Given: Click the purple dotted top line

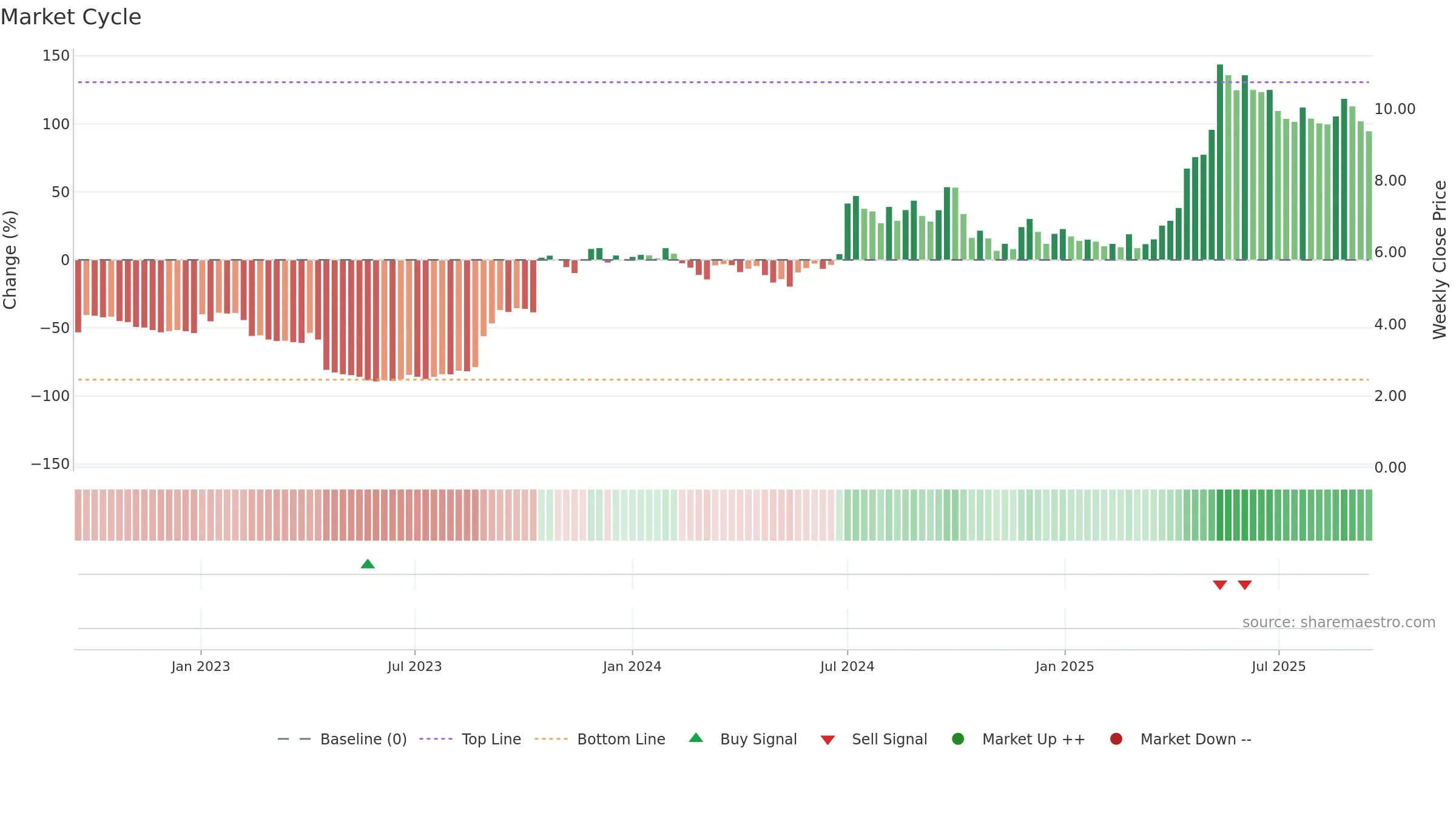Looking at the screenshot, I should tap(723, 82).
